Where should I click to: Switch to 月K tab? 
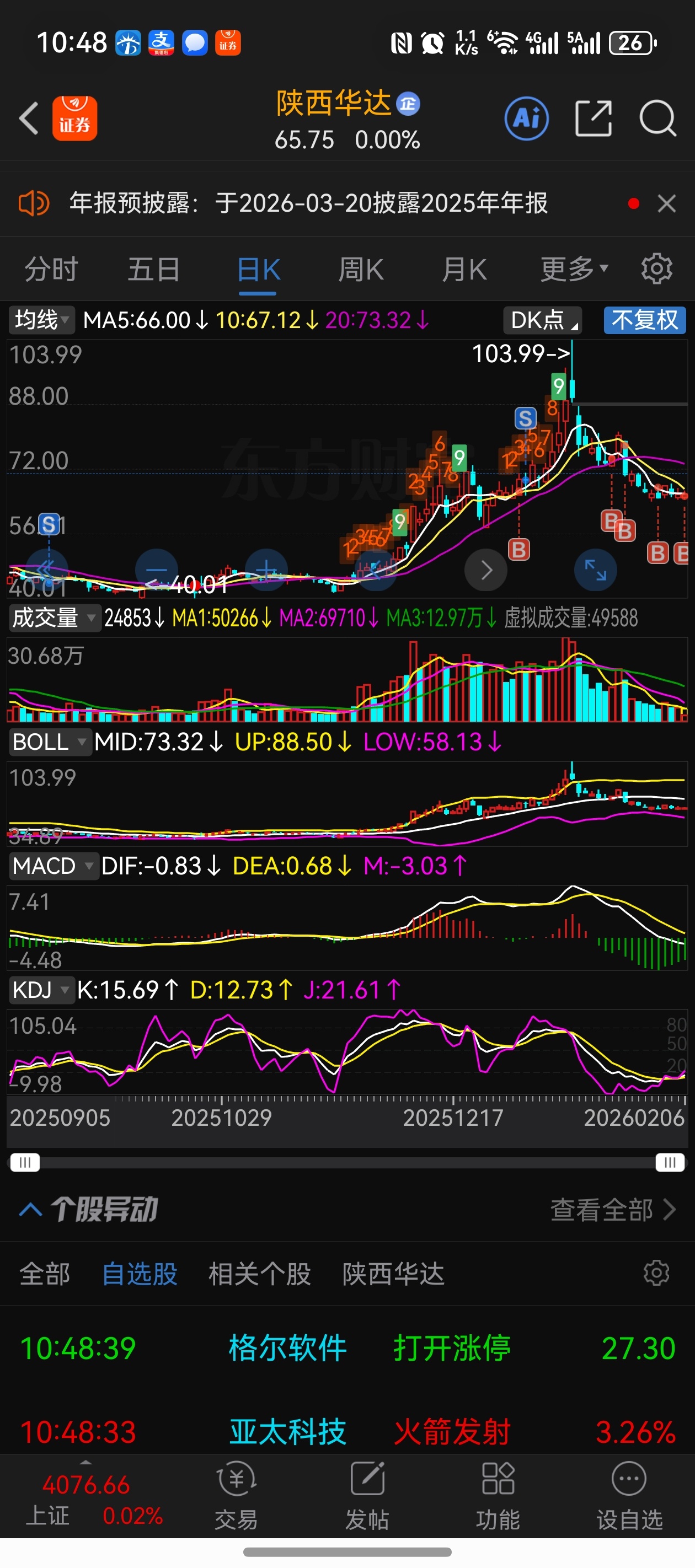point(464,269)
